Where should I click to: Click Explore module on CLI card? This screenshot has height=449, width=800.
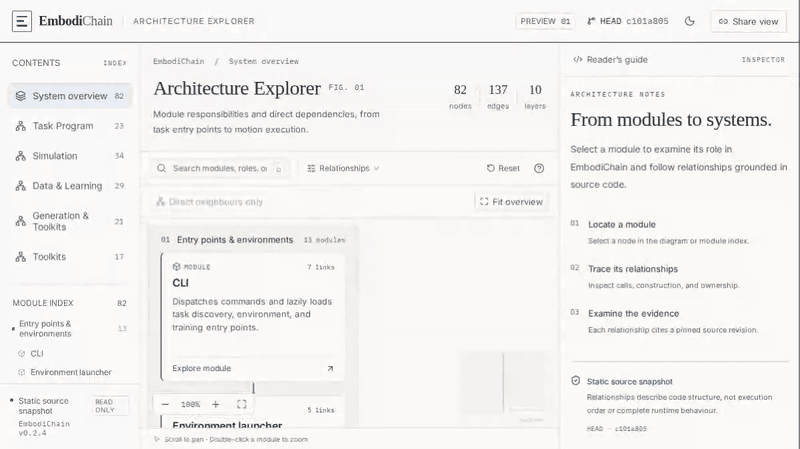(x=202, y=368)
